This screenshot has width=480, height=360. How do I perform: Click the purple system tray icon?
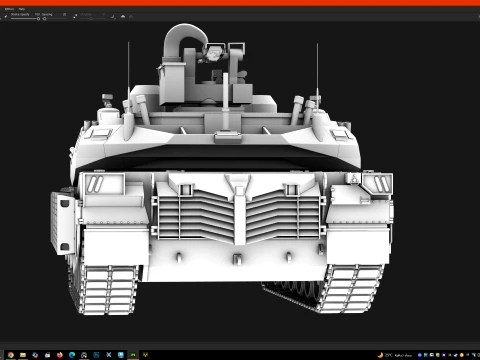coord(444,355)
